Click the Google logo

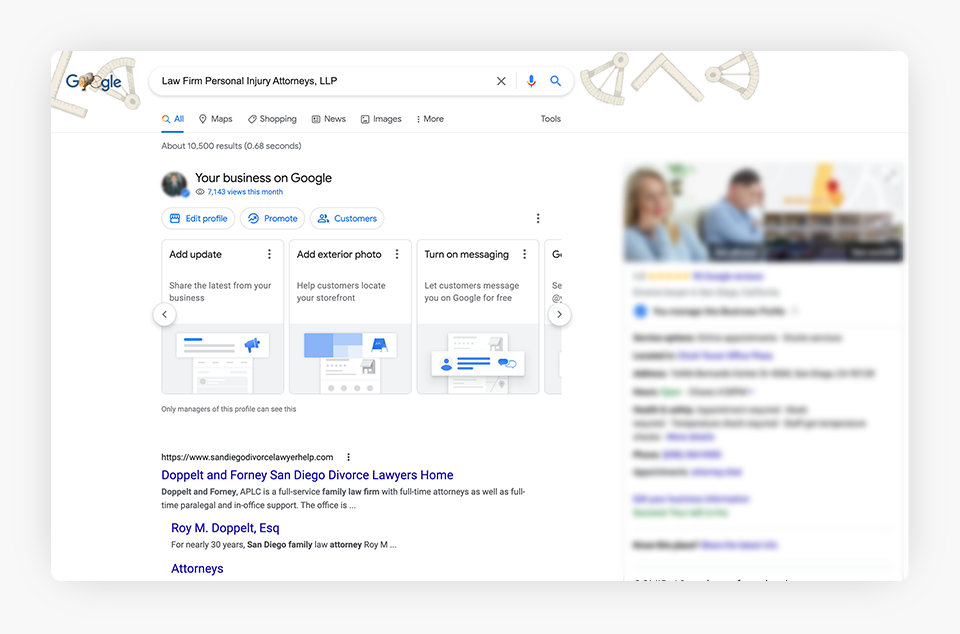click(94, 82)
